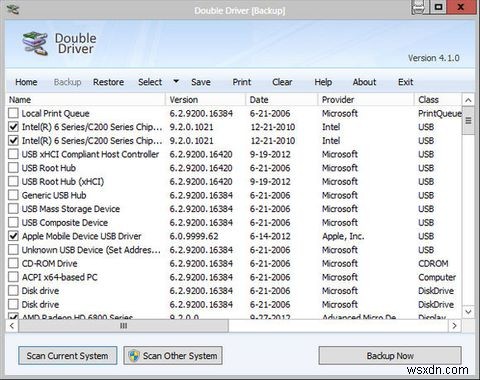Tick the Local Print Queue checkbox
This screenshot has height=380, width=480.
tap(13, 113)
